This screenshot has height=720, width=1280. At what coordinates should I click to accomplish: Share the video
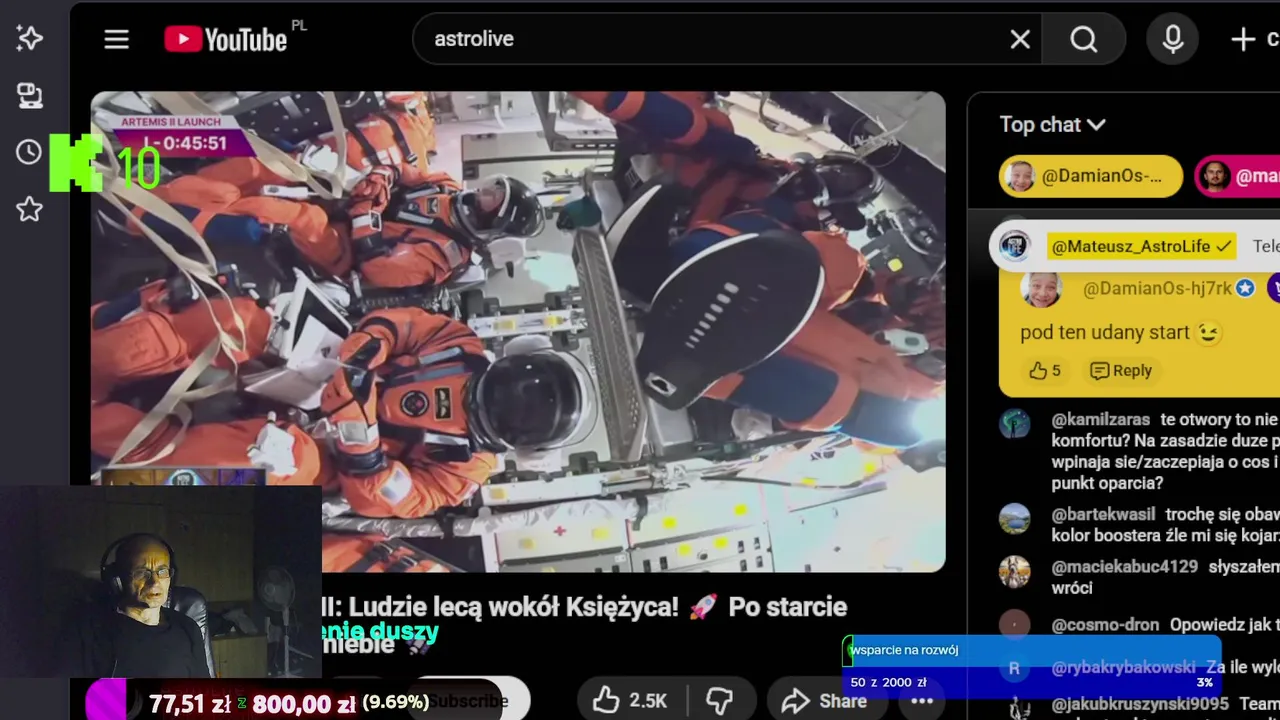(825, 701)
